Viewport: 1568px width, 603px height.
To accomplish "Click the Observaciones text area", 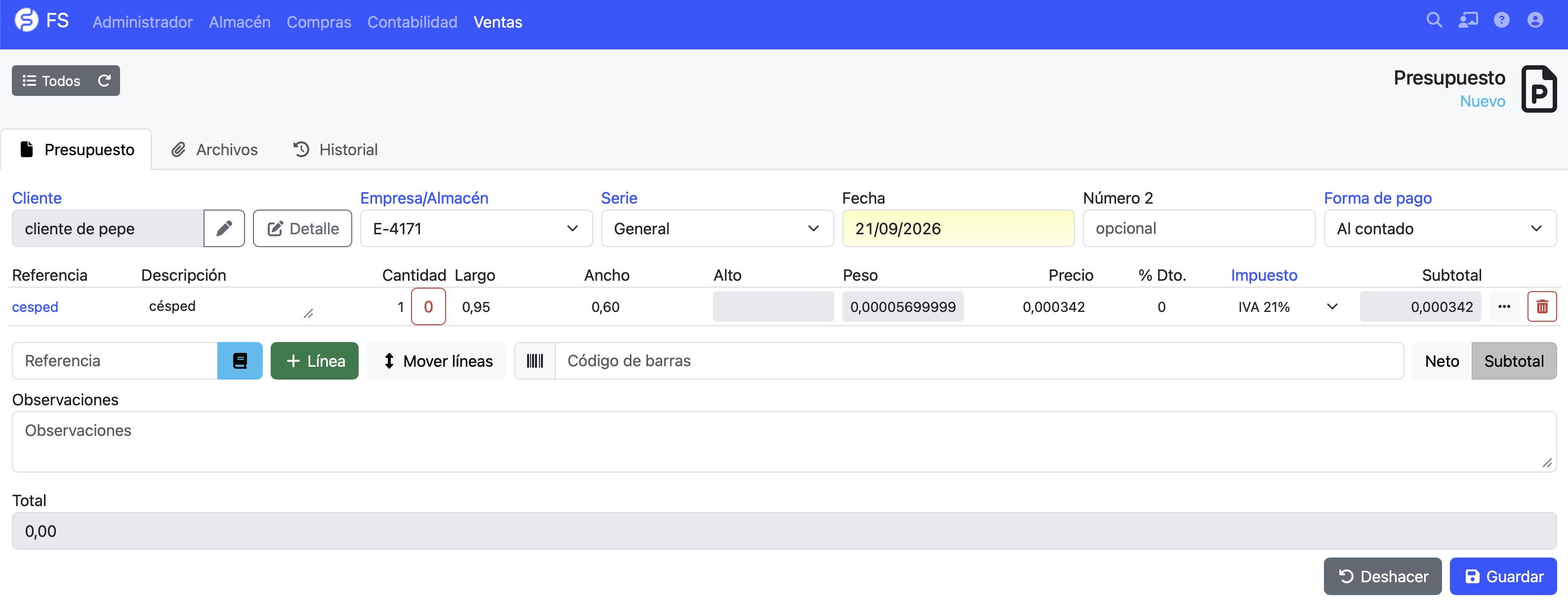I will coord(784,441).
